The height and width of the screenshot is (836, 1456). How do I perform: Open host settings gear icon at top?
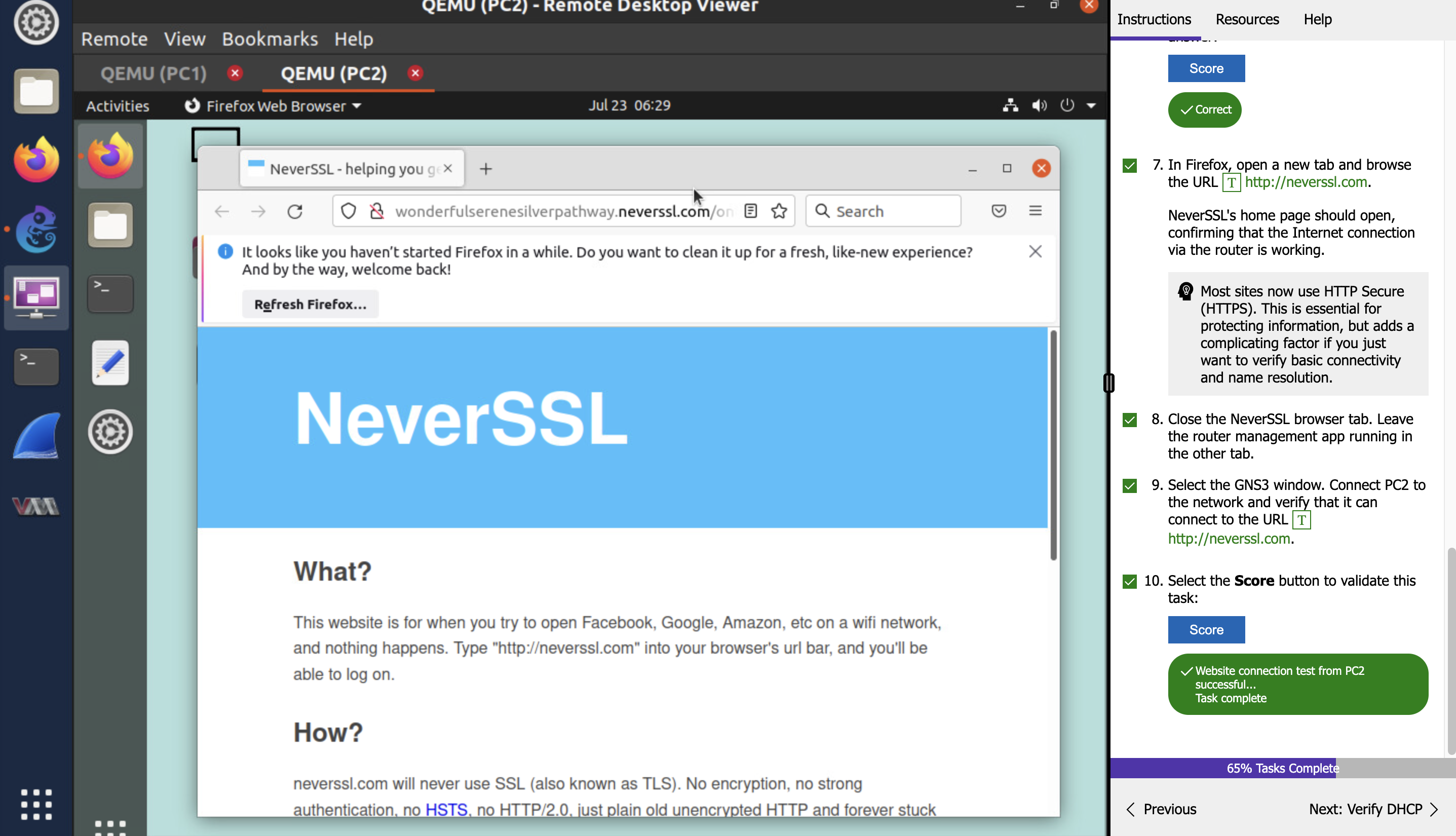tap(36, 23)
